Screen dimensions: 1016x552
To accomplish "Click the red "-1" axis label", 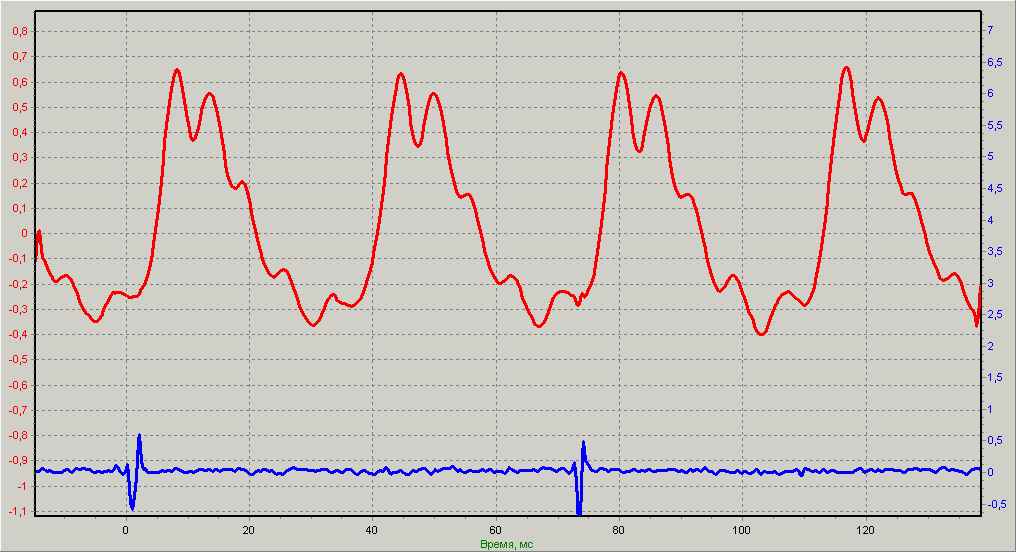I will point(23,486).
